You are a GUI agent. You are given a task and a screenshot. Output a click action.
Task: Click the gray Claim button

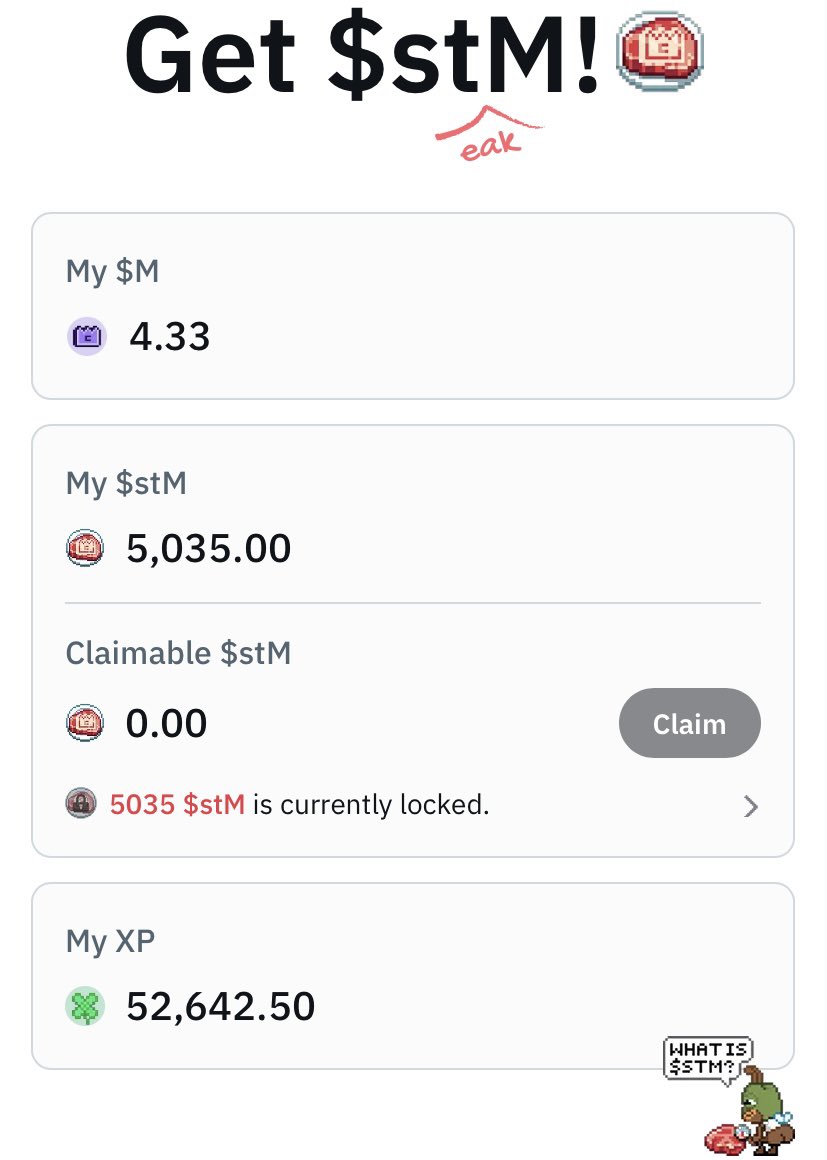pyautogui.click(x=689, y=723)
